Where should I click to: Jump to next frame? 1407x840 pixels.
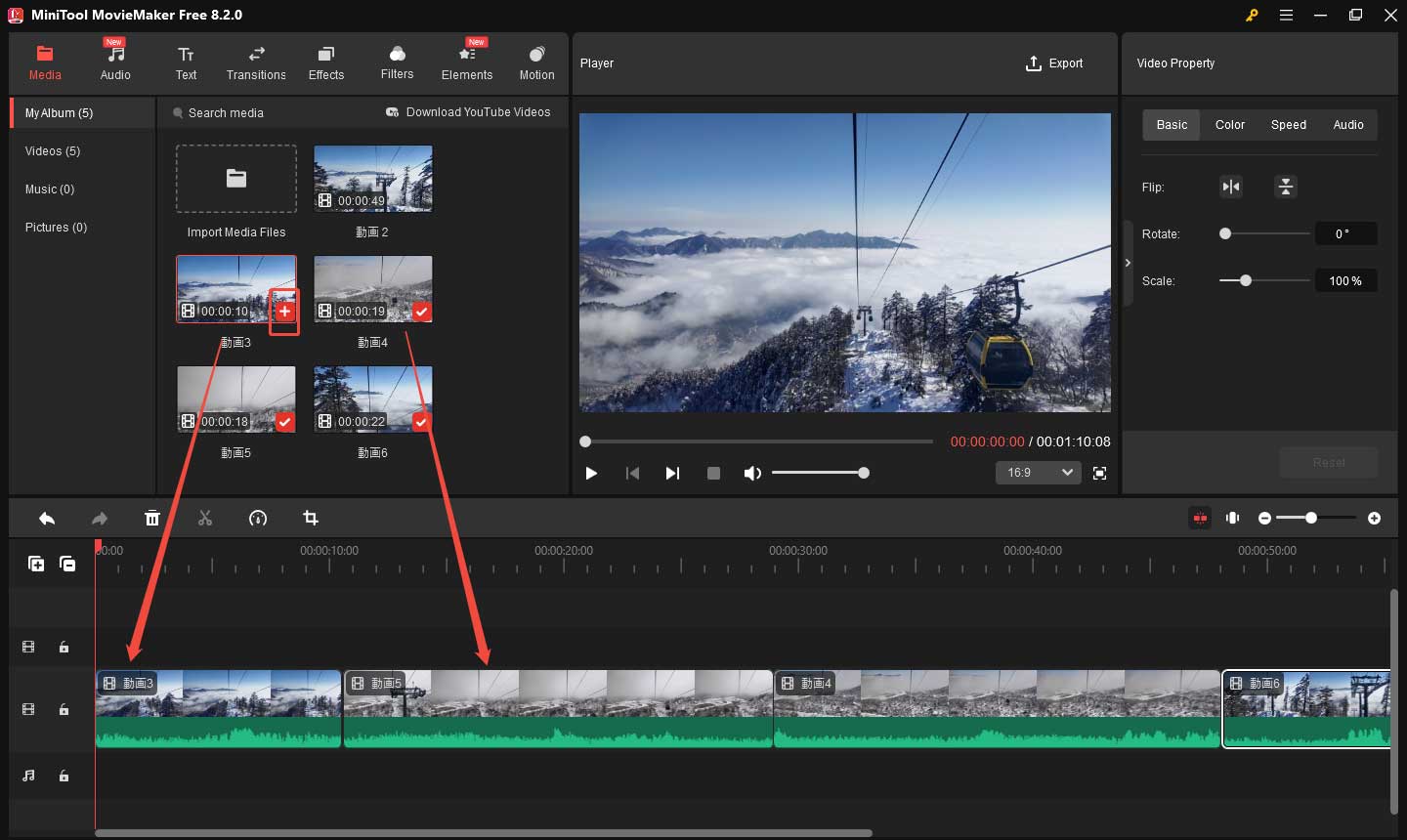(x=672, y=473)
